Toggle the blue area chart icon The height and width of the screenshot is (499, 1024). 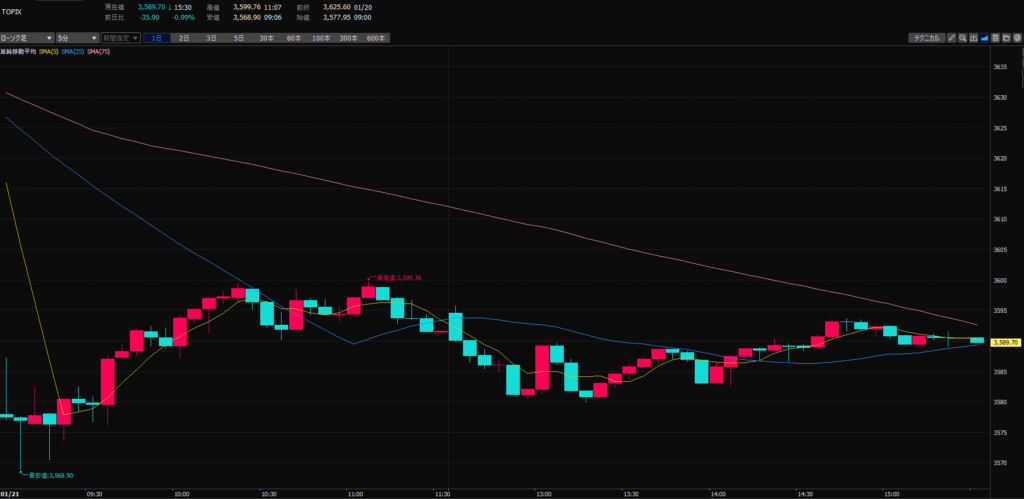984,37
